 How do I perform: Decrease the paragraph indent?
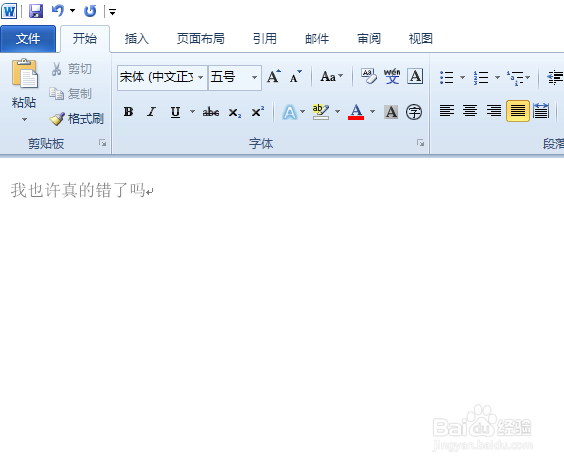555,77
